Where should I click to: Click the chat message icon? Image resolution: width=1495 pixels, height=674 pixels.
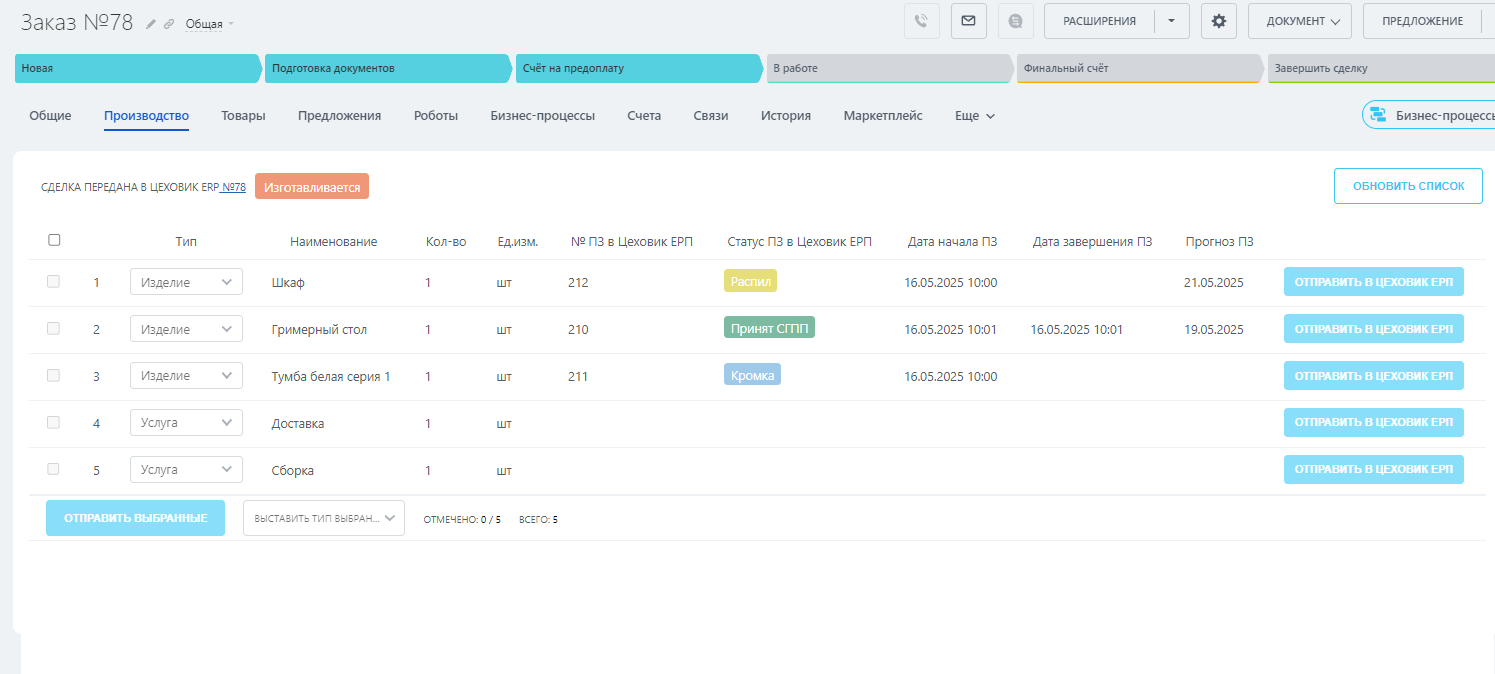(x=1015, y=21)
